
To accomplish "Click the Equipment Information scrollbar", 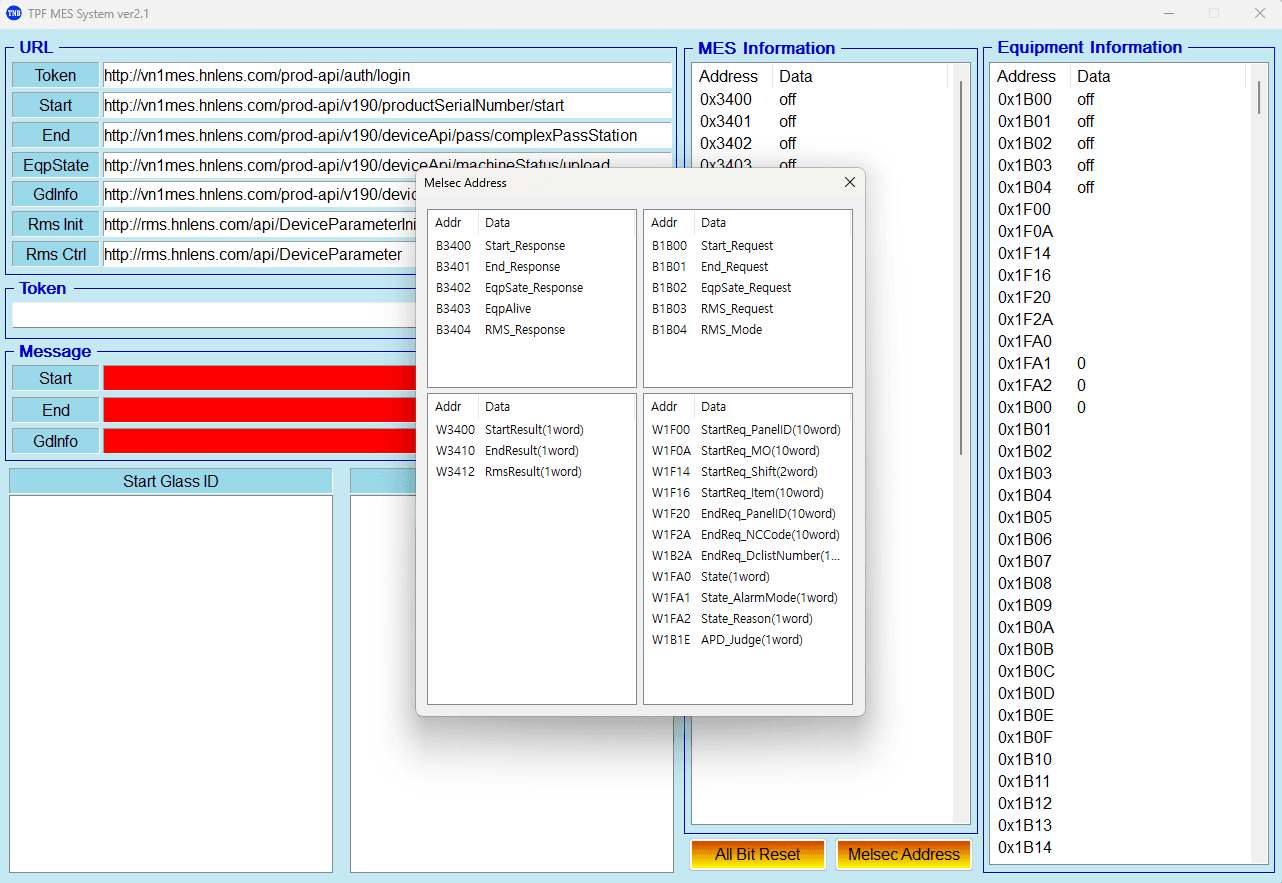I will click(1258, 98).
